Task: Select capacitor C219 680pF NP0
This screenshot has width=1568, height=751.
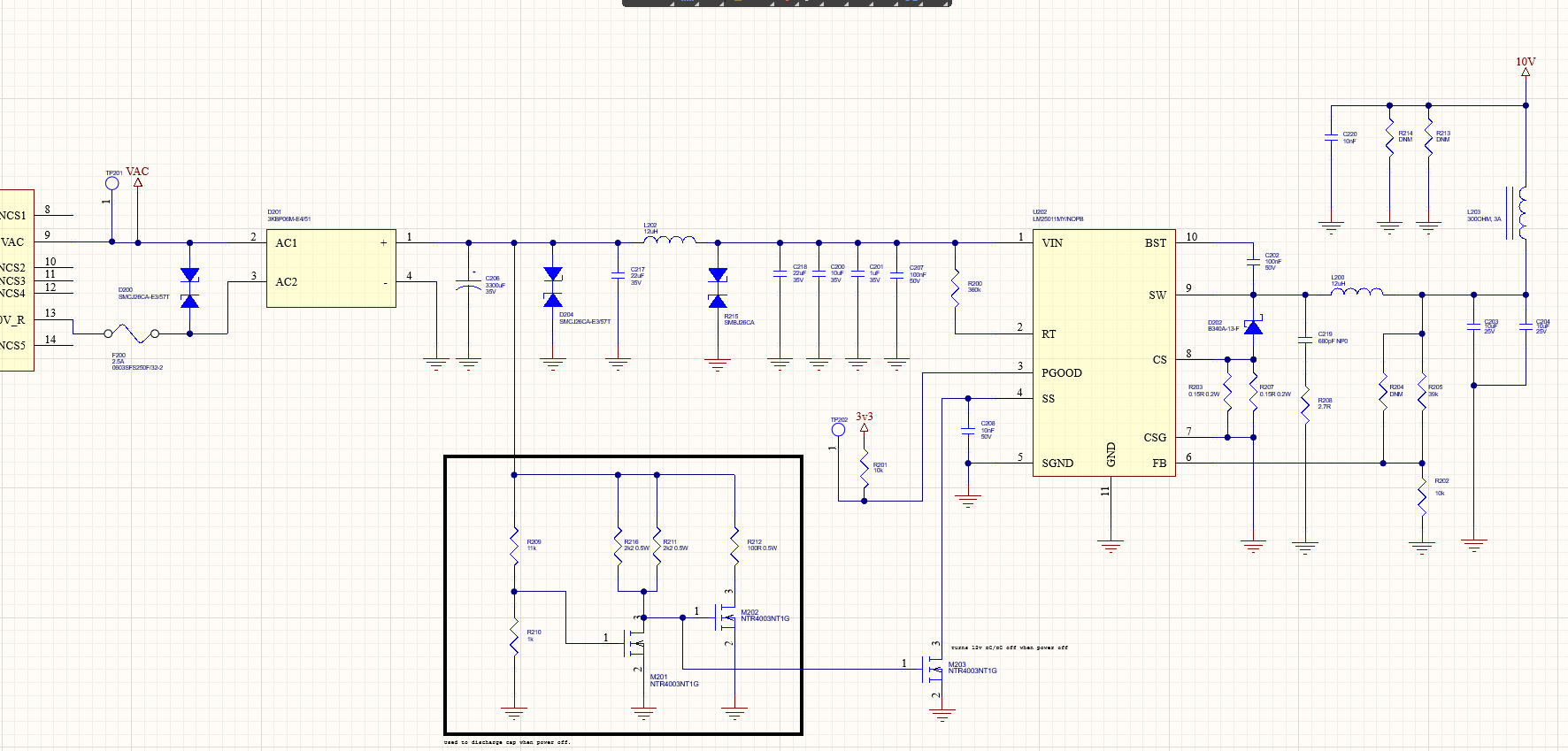Action: pyautogui.click(x=1304, y=339)
